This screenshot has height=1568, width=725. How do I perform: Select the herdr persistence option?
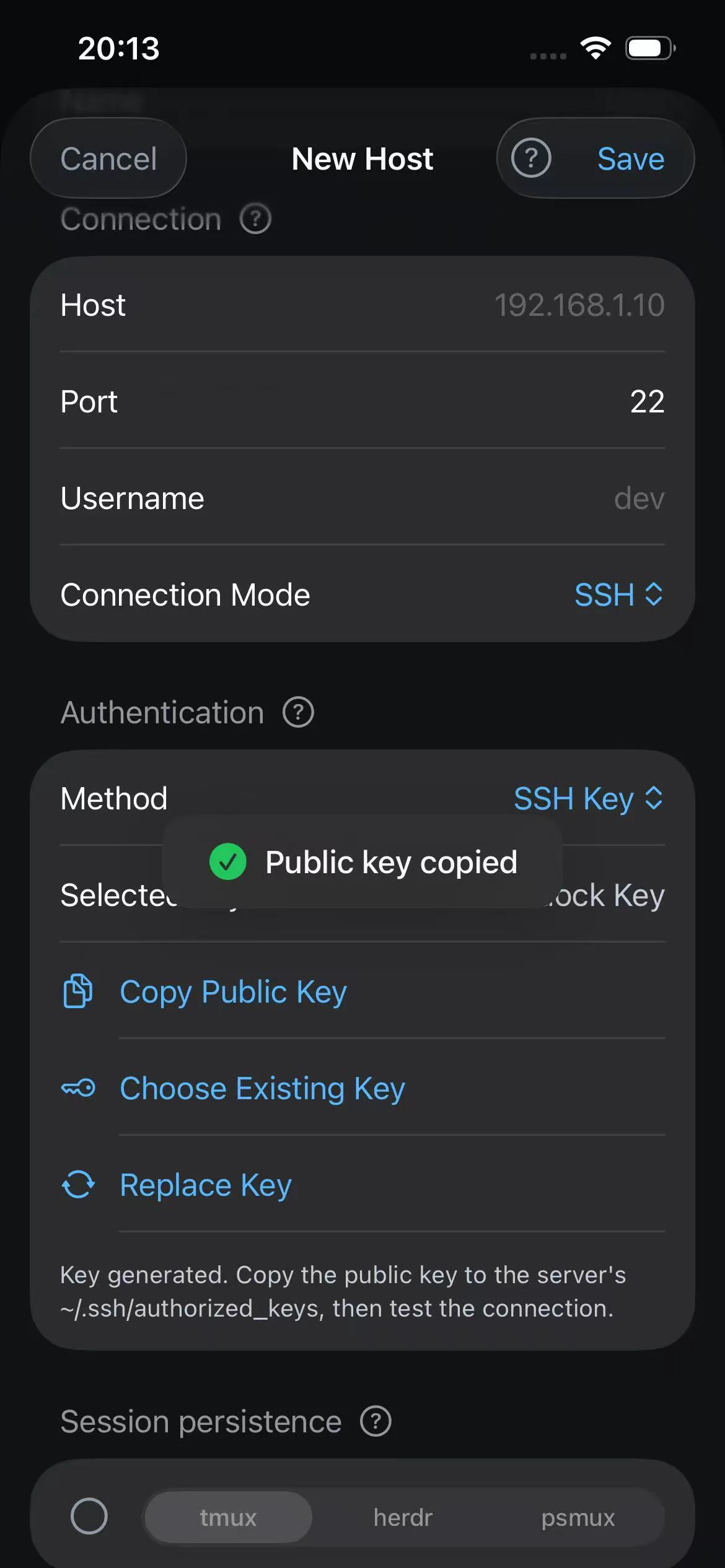(x=403, y=1517)
